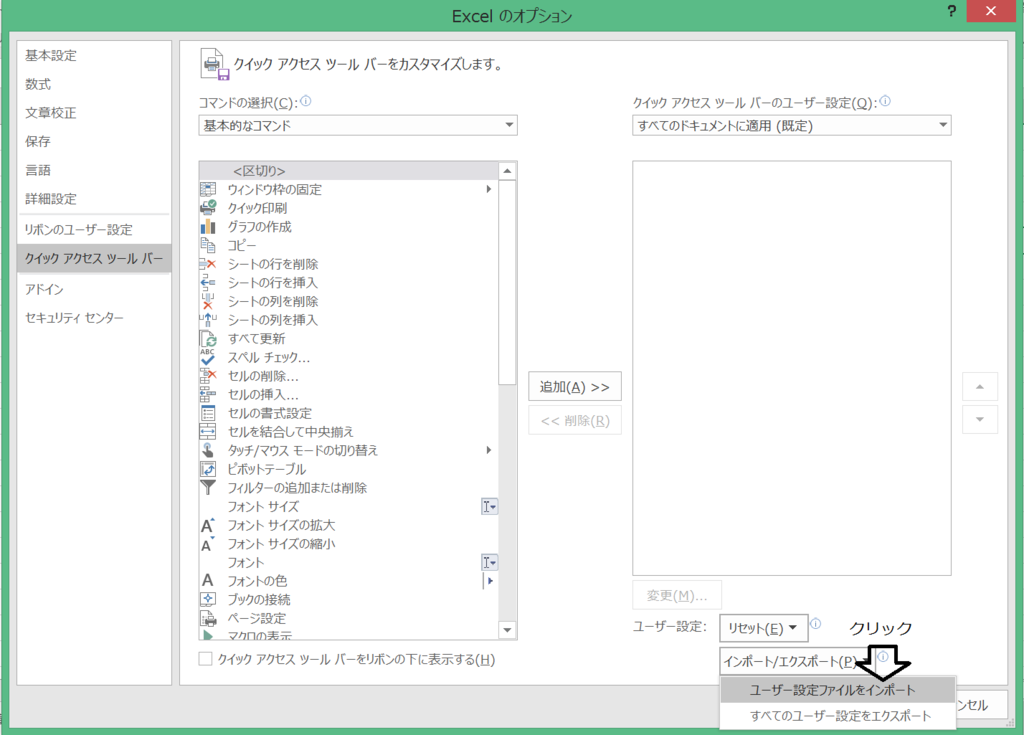The width and height of the screenshot is (1024, 735).
Task: Click the フィルターの追加または削除 funnel icon
Action: click(208, 487)
